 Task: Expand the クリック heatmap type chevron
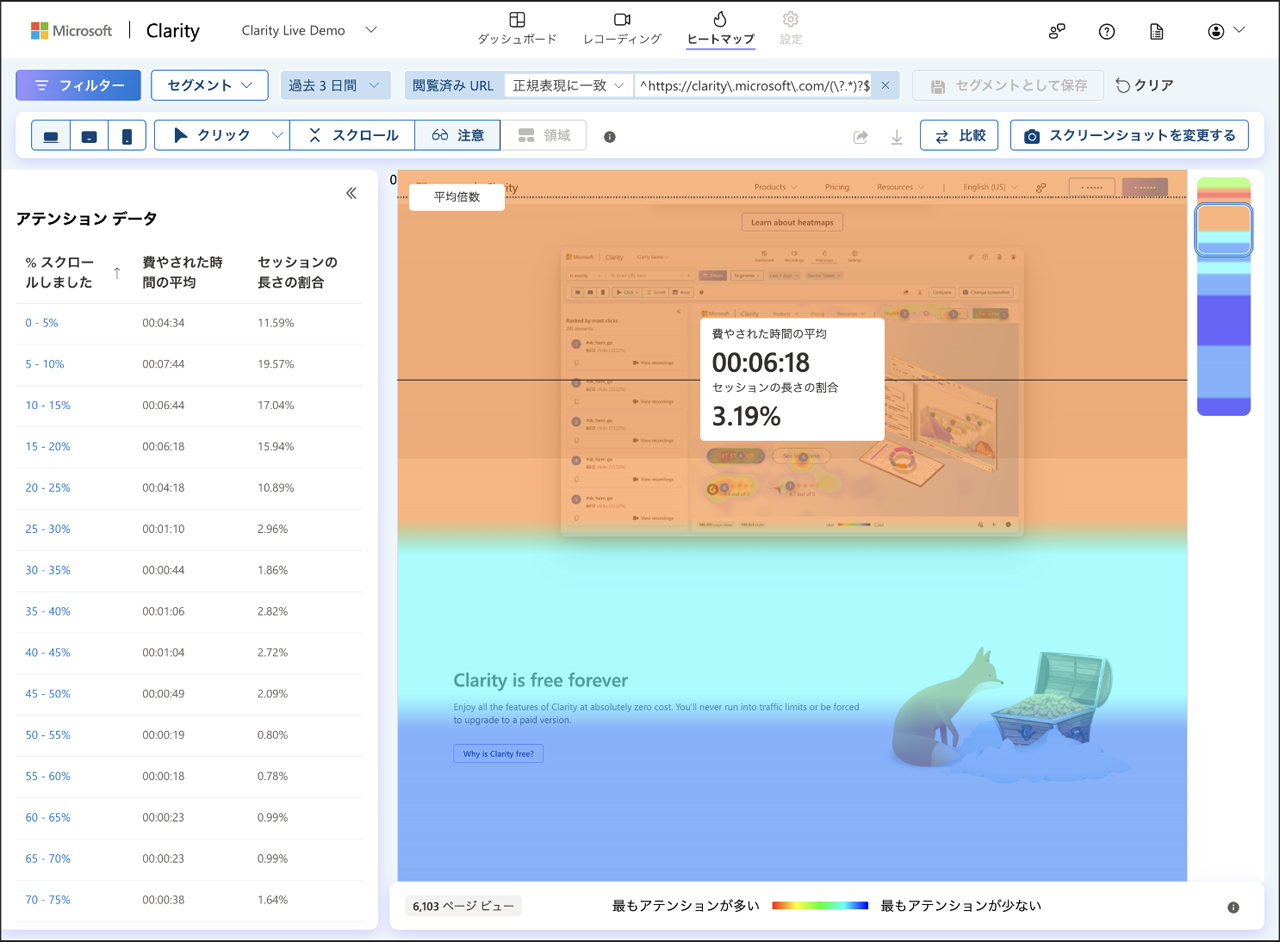(x=276, y=135)
